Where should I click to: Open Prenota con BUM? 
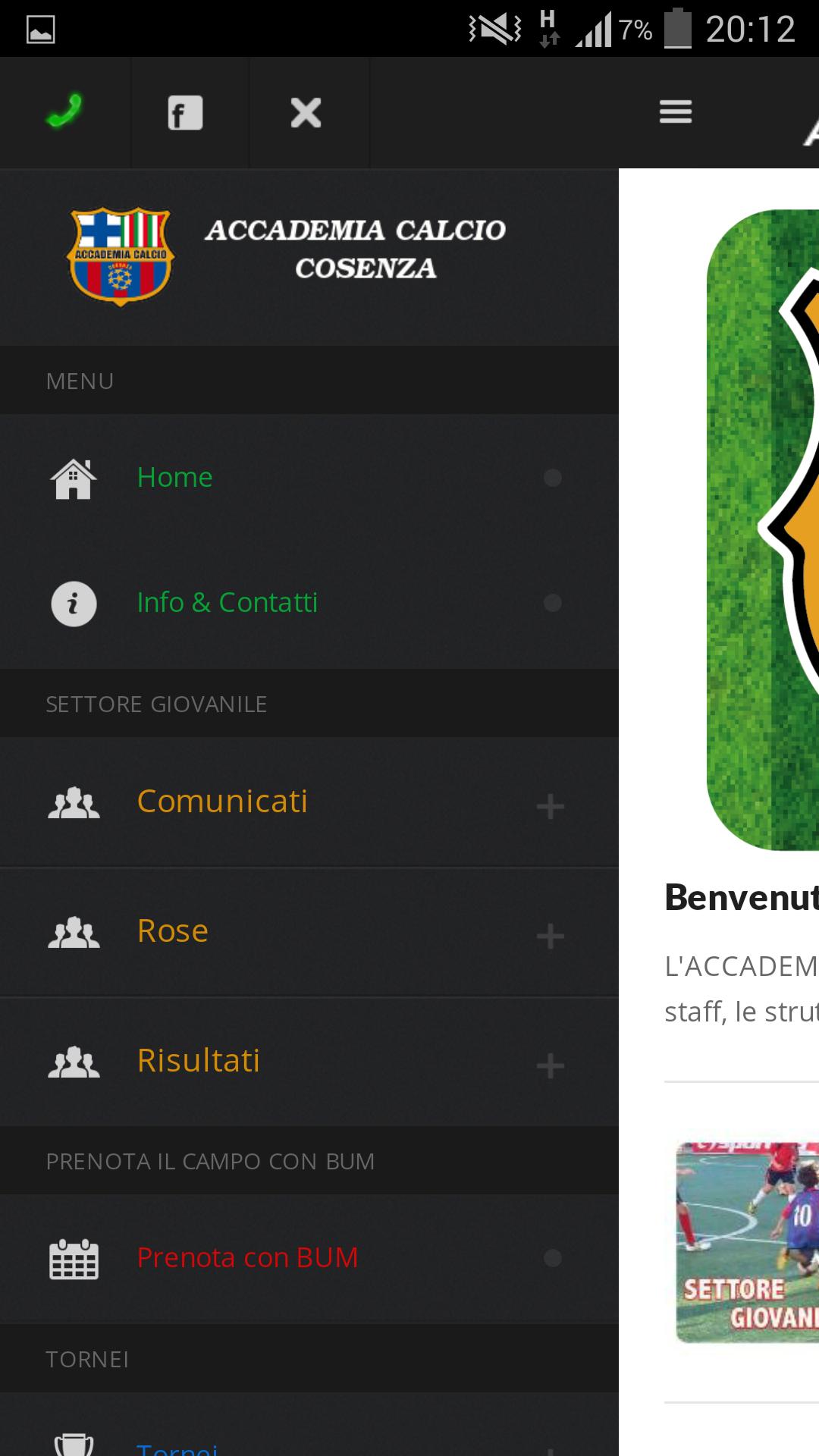pos(247,1257)
